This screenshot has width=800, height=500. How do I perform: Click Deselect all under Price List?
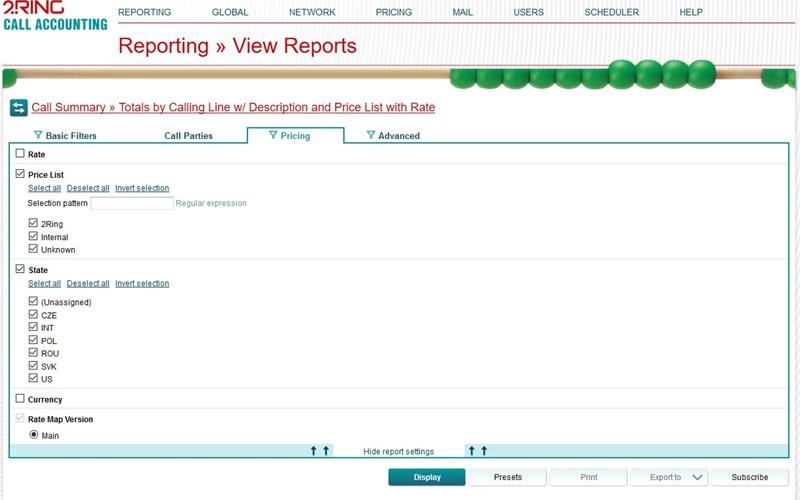click(x=88, y=188)
